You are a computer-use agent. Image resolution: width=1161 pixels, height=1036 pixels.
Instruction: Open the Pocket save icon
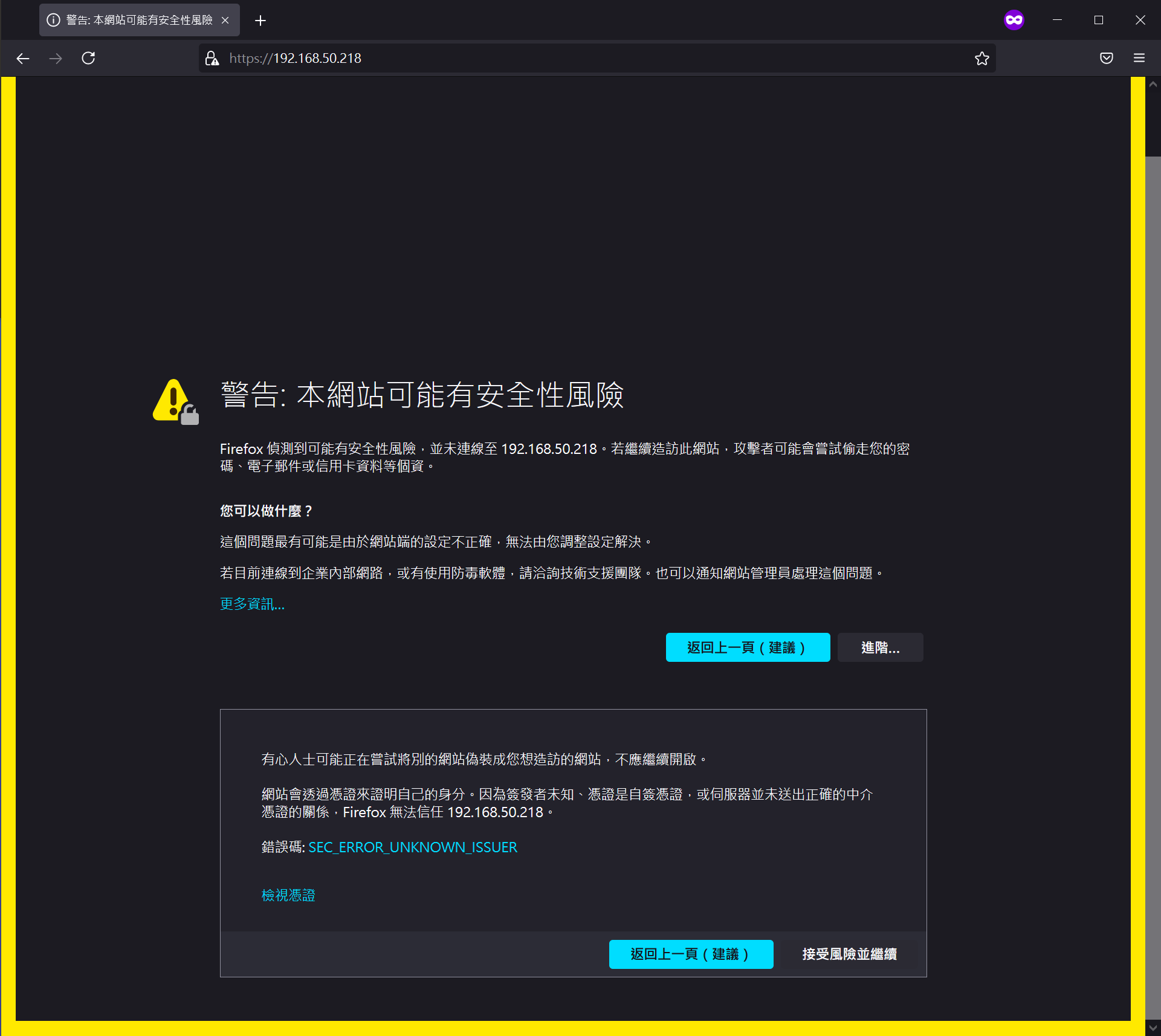(x=1106, y=58)
